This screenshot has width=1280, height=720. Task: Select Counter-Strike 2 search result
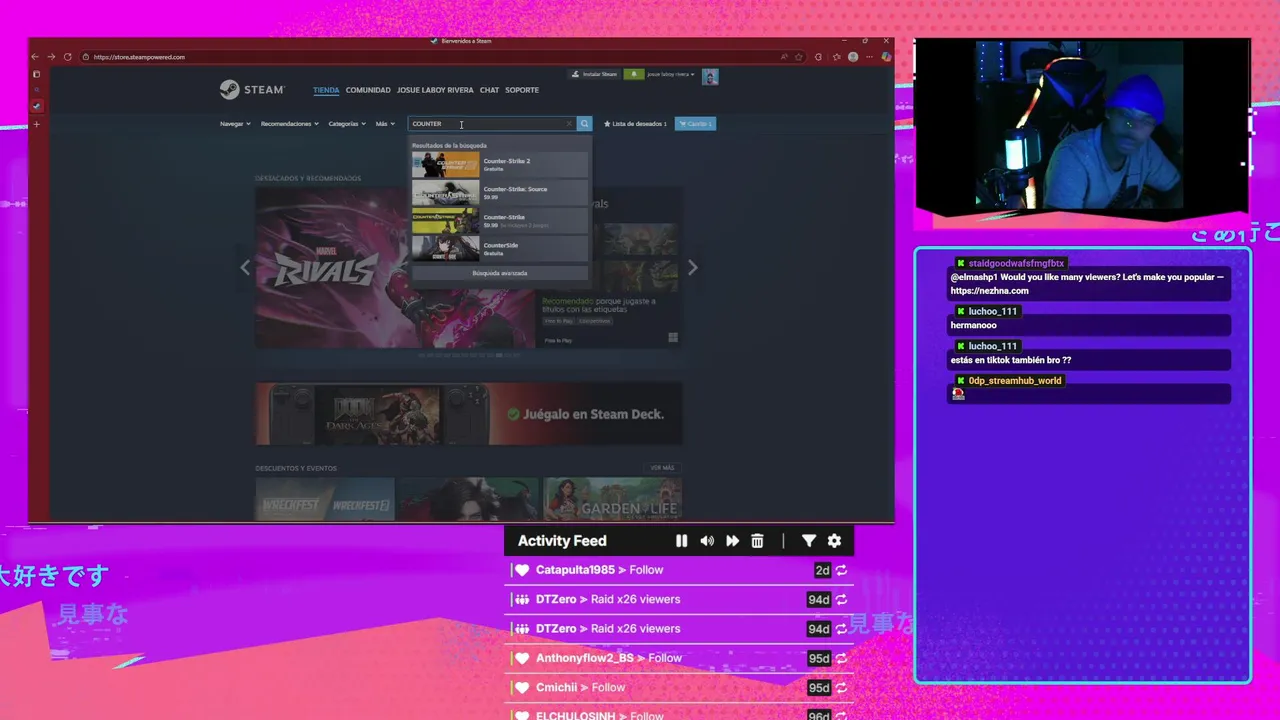click(500, 164)
